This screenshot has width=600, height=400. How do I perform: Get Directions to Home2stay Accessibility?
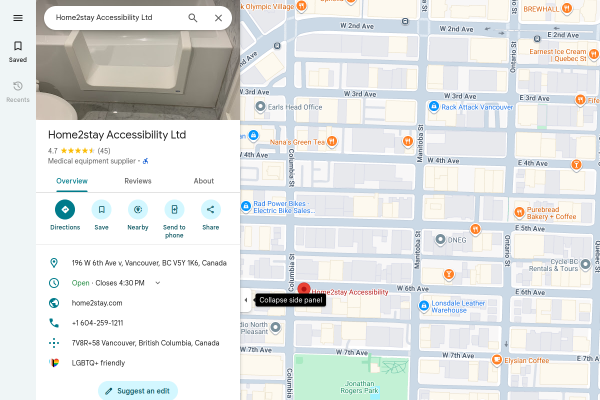[x=65, y=215]
